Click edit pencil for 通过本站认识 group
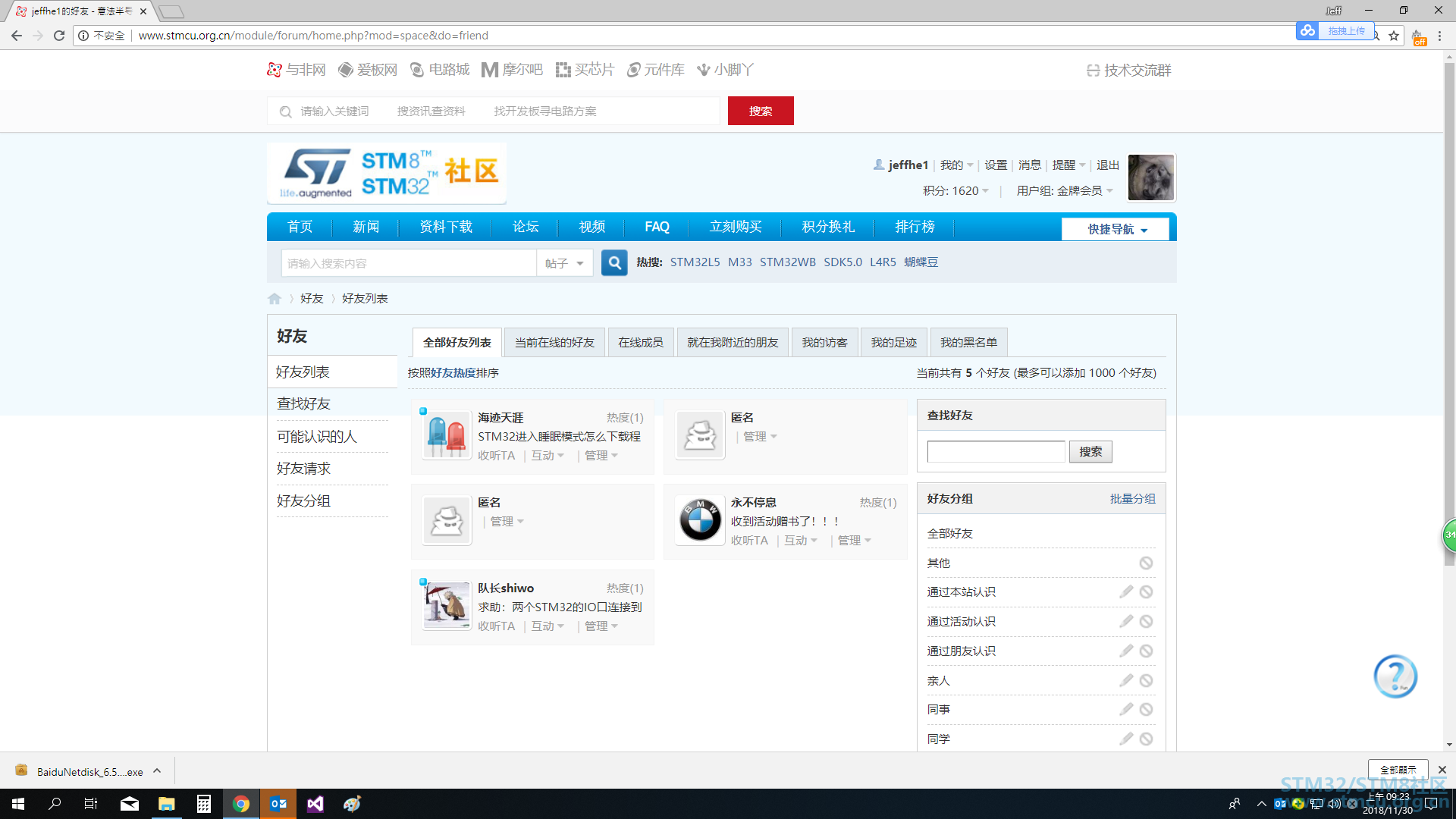The image size is (1456, 819). pyautogui.click(x=1126, y=591)
